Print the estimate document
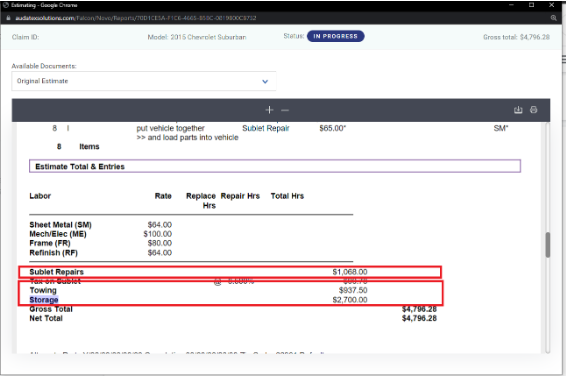 pyautogui.click(x=534, y=110)
